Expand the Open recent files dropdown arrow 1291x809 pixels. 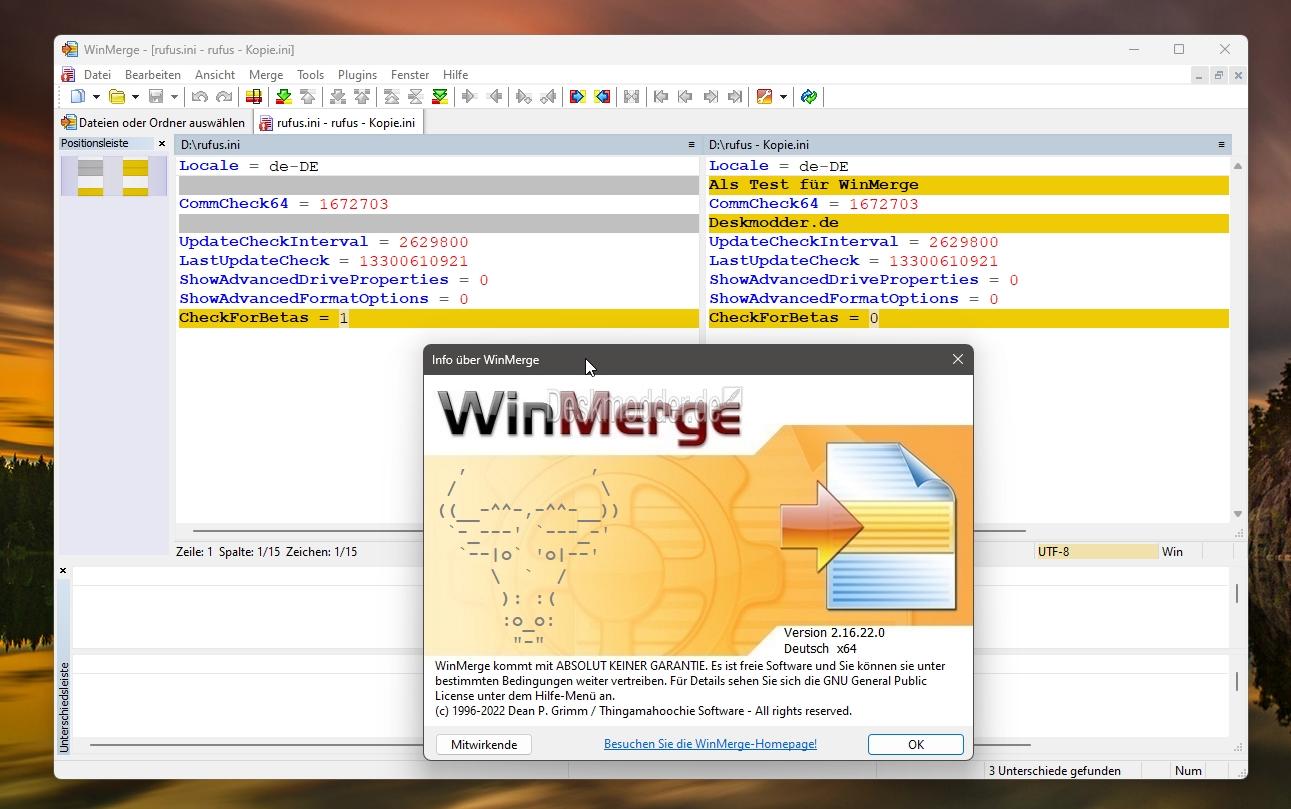[135, 97]
